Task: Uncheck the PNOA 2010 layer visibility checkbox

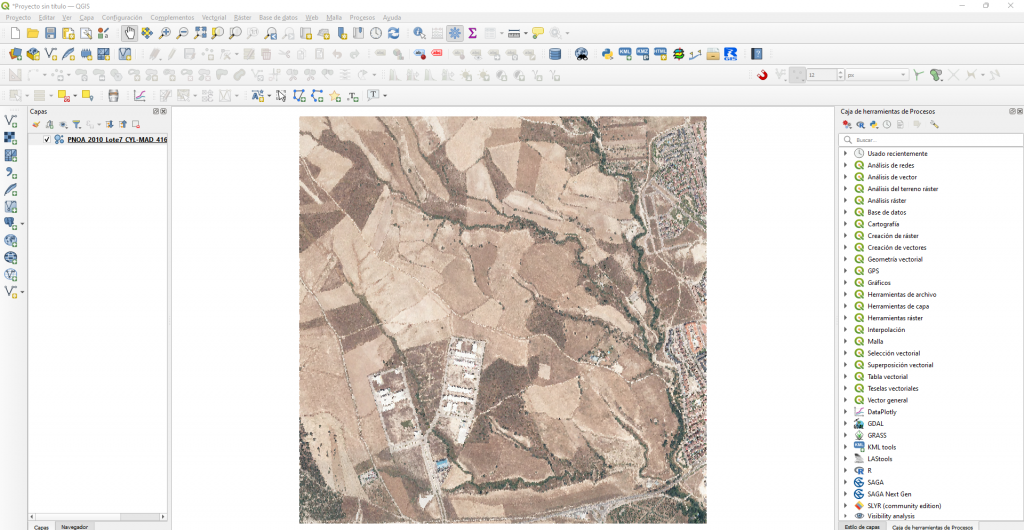Action: coord(47,140)
